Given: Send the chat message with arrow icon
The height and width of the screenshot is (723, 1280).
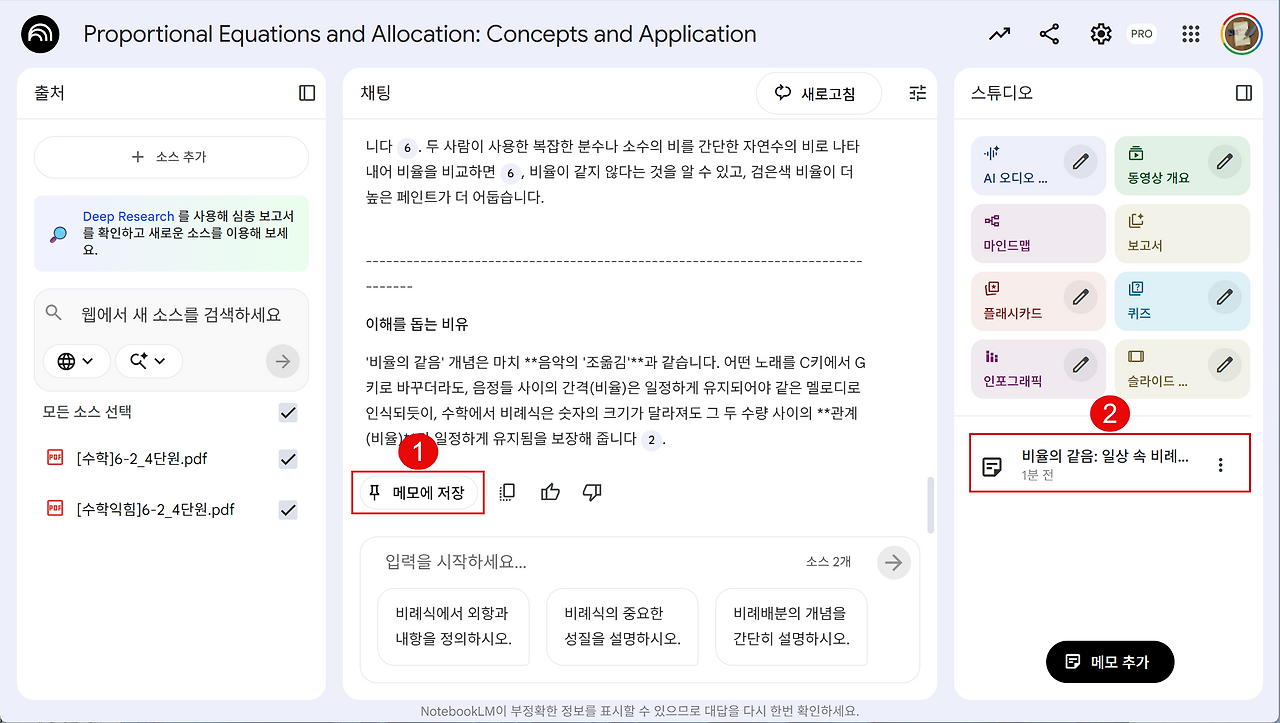Looking at the screenshot, I should click(894, 563).
